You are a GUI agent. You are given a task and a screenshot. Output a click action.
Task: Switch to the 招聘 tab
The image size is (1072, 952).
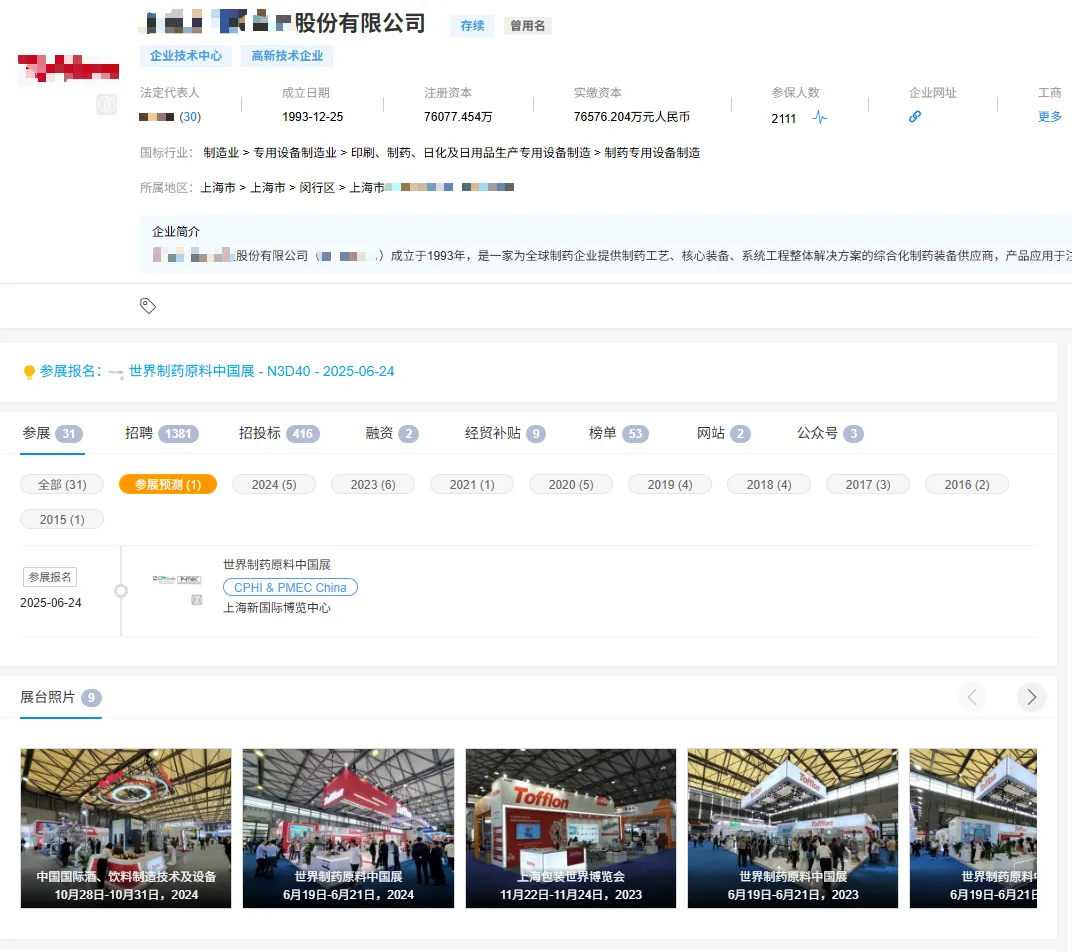click(x=146, y=433)
